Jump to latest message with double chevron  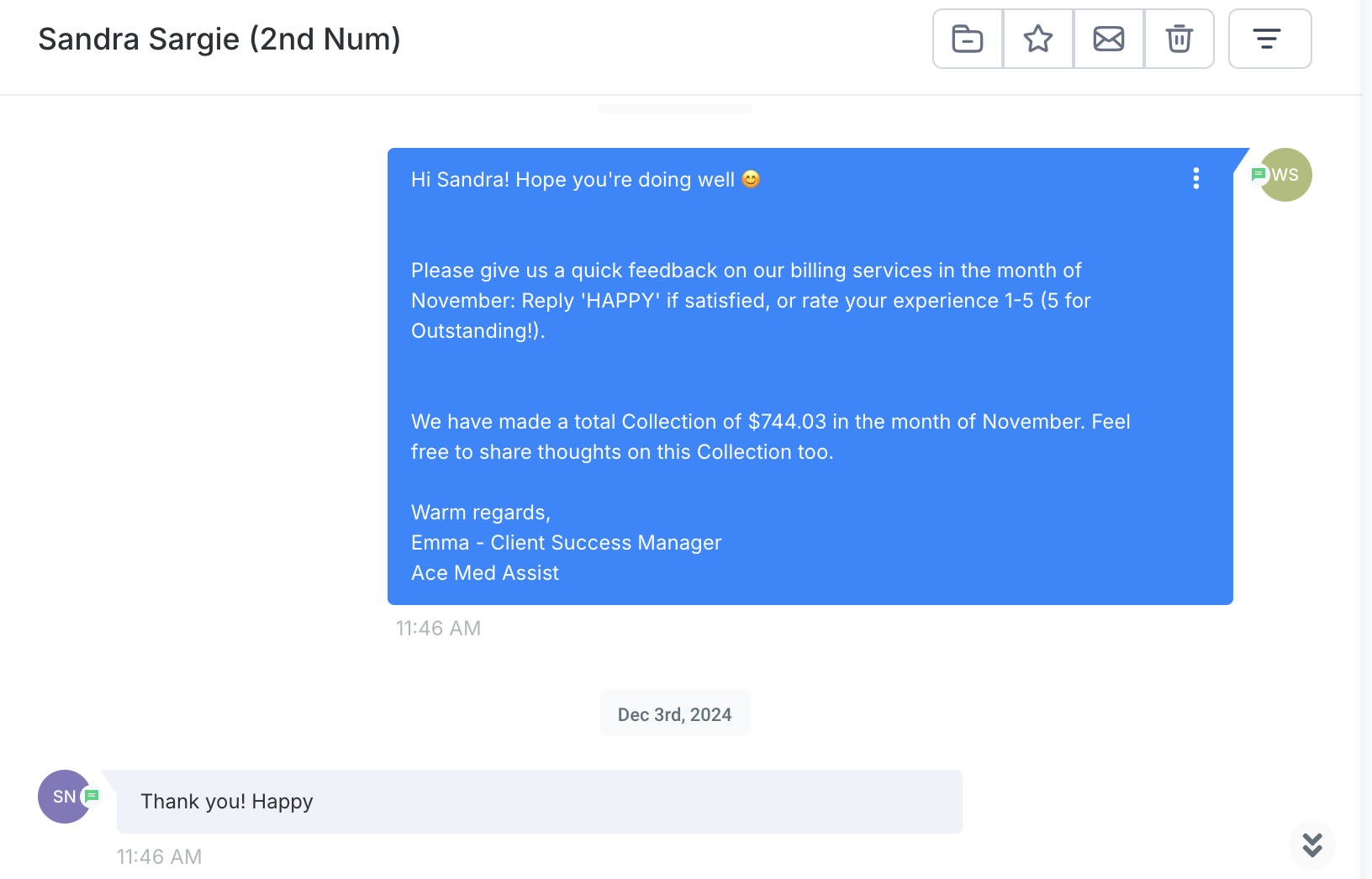point(1312,845)
